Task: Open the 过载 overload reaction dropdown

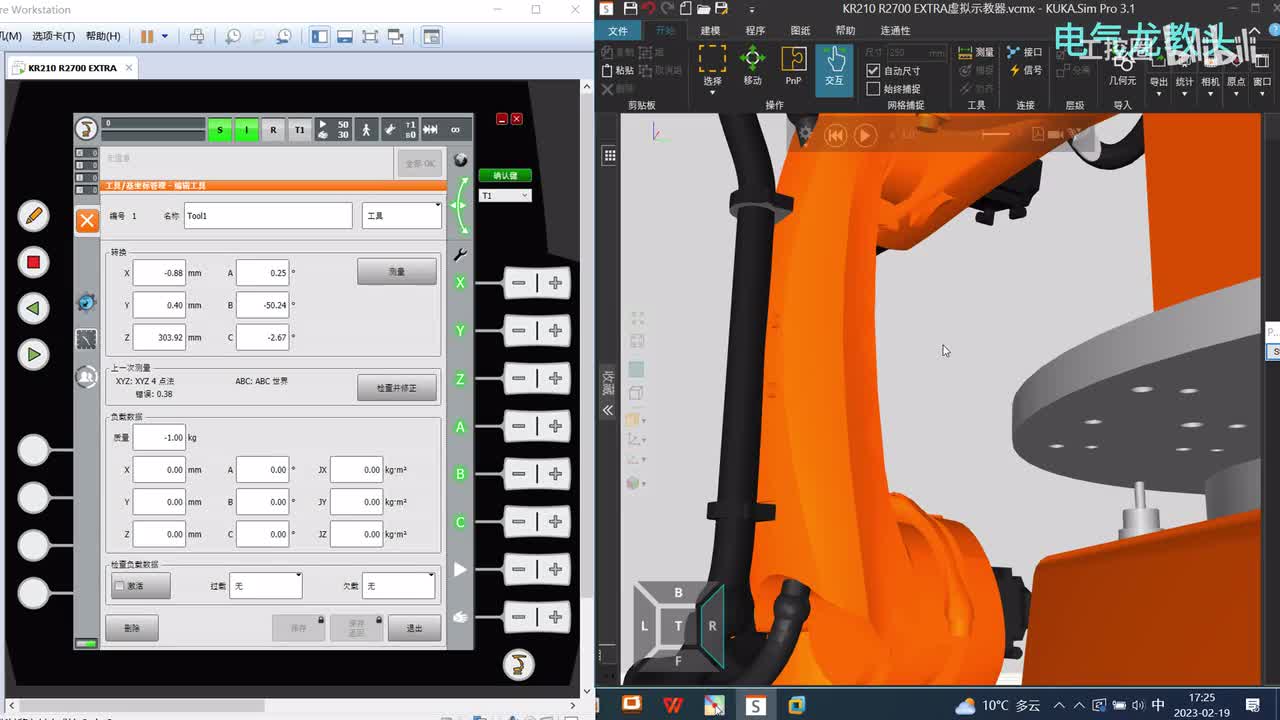Action: pyautogui.click(x=265, y=586)
